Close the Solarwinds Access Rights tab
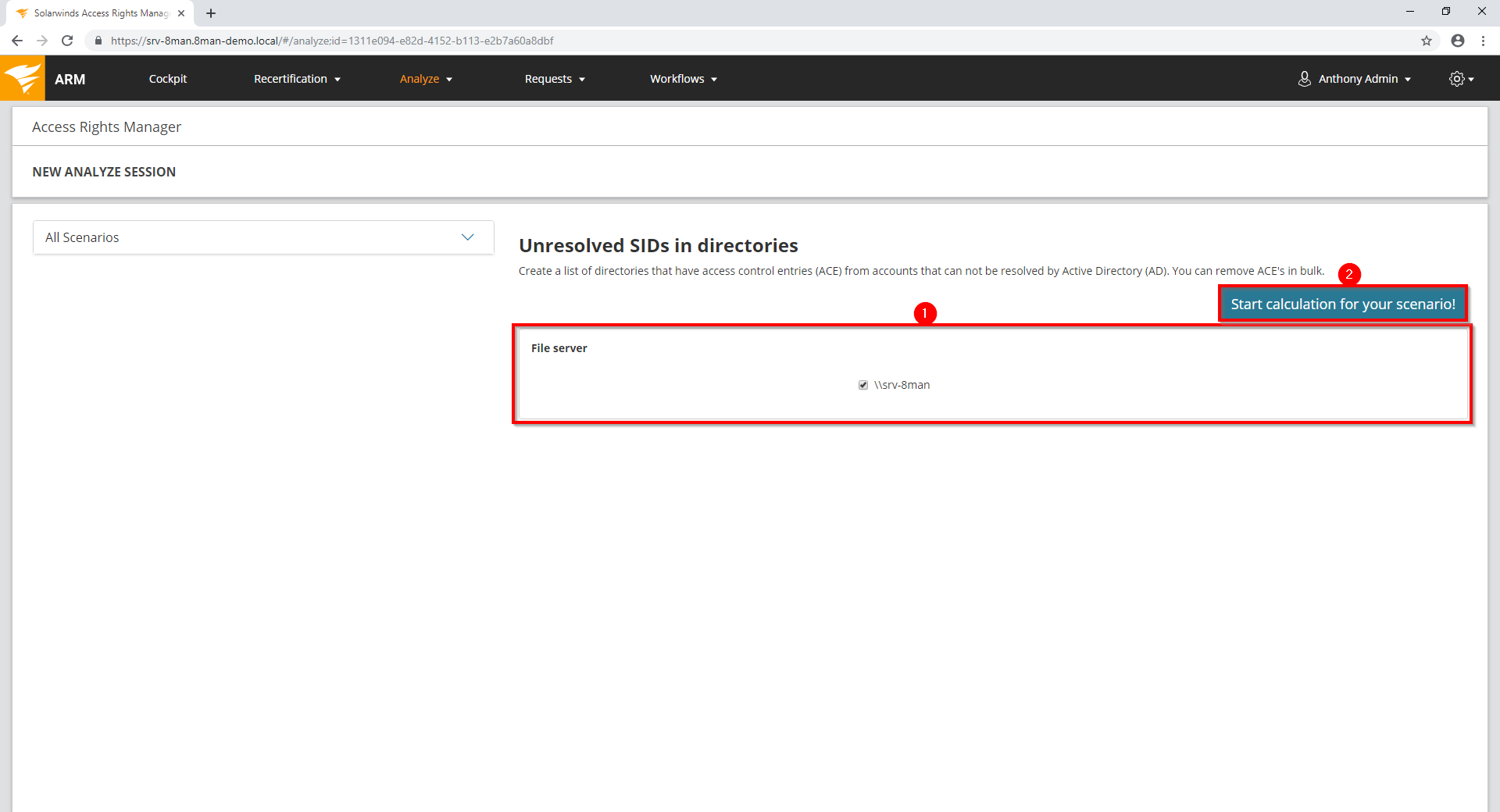 181,13
